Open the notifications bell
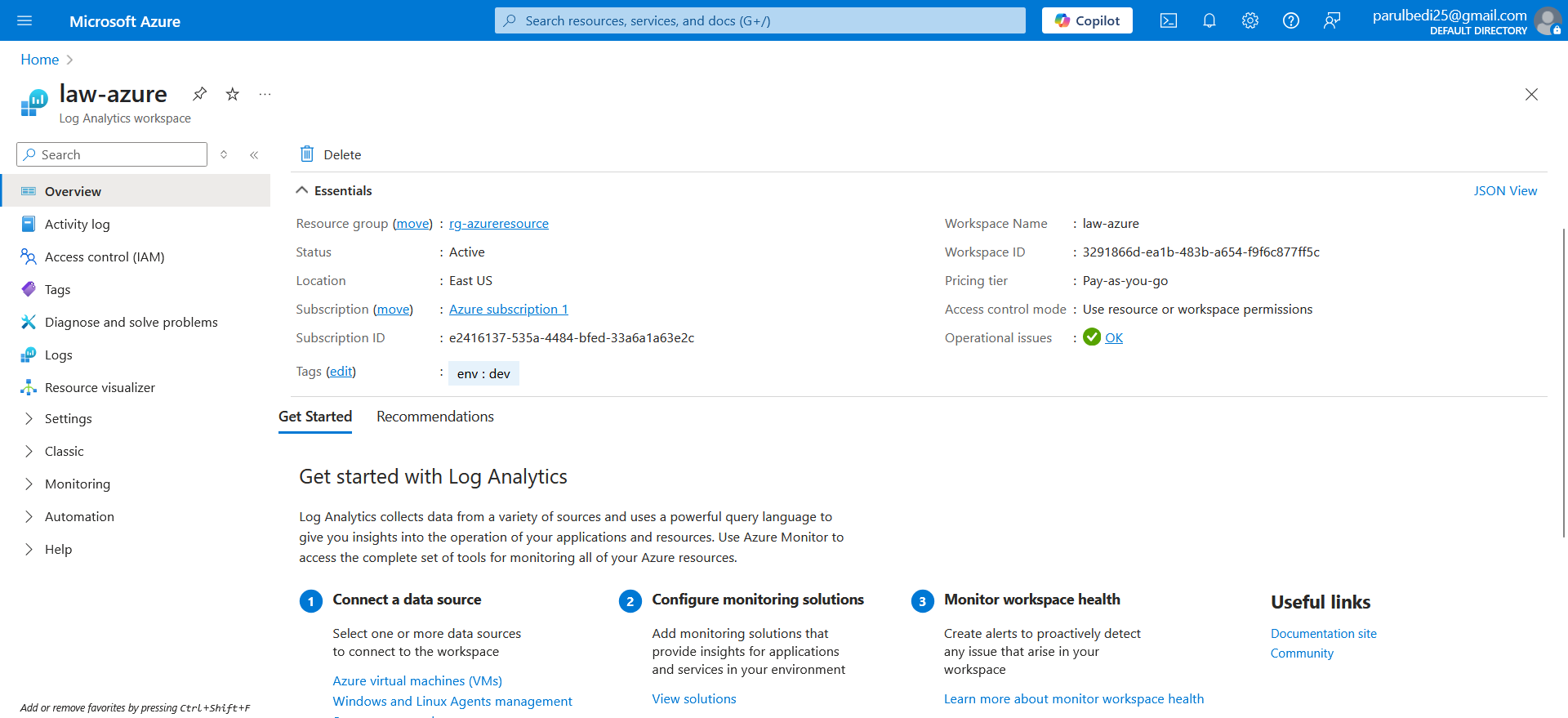Screen dimensions: 1568x718 click(1209, 20)
